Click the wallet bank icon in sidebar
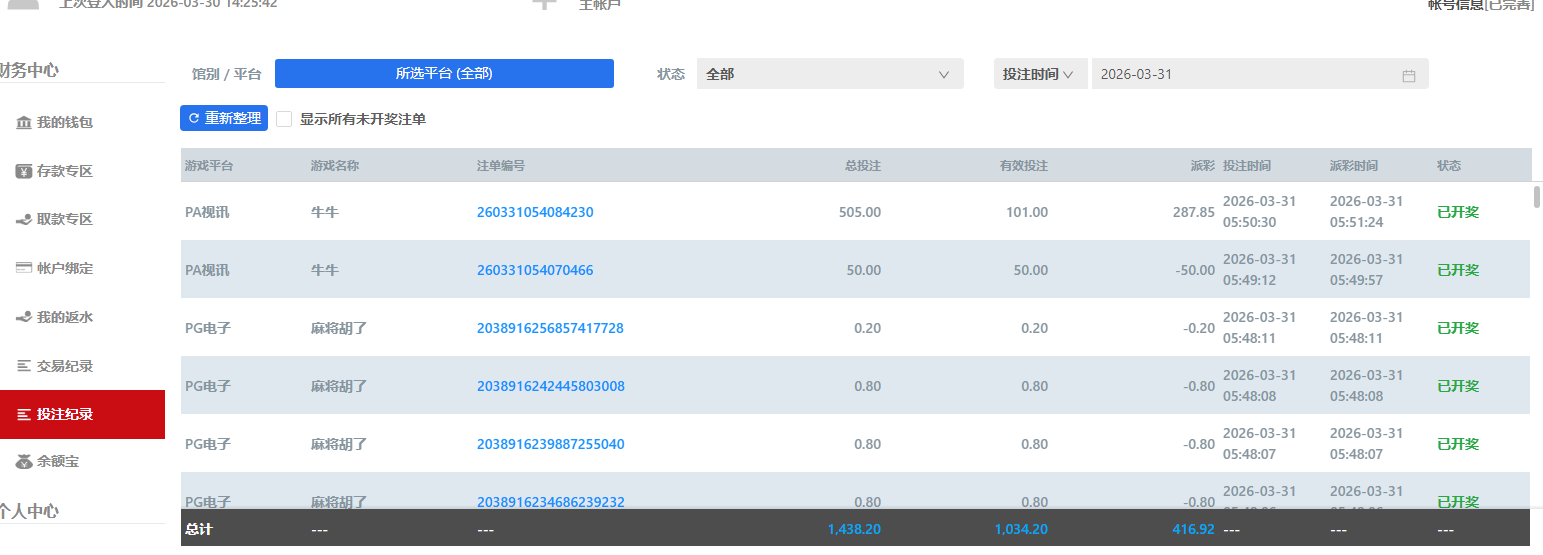This screenshot has height=555, width=1543. [x=24, y=122]
